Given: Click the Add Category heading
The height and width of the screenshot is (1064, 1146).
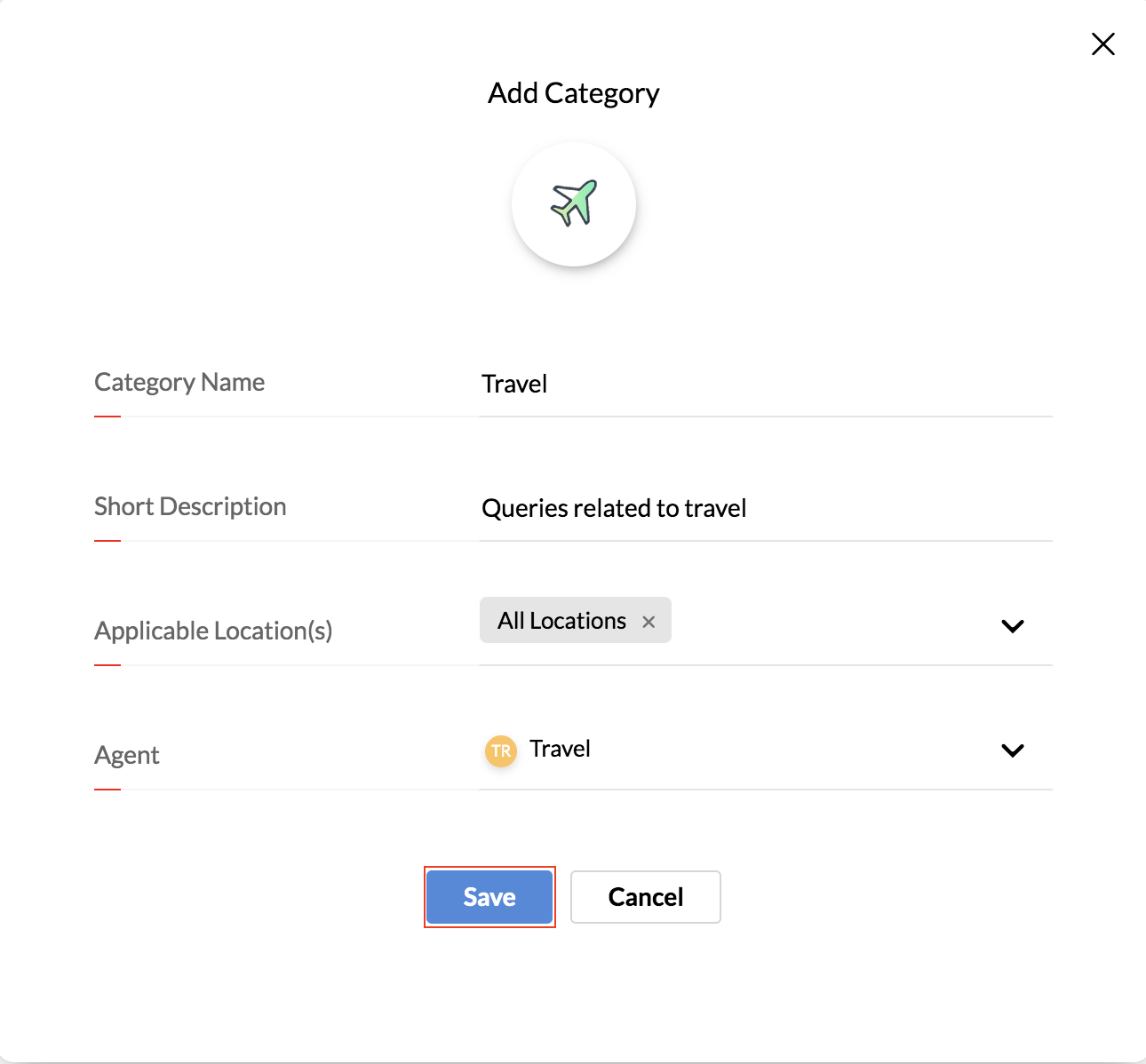Looking at the screenshot, I should click(x=574, y=93).
